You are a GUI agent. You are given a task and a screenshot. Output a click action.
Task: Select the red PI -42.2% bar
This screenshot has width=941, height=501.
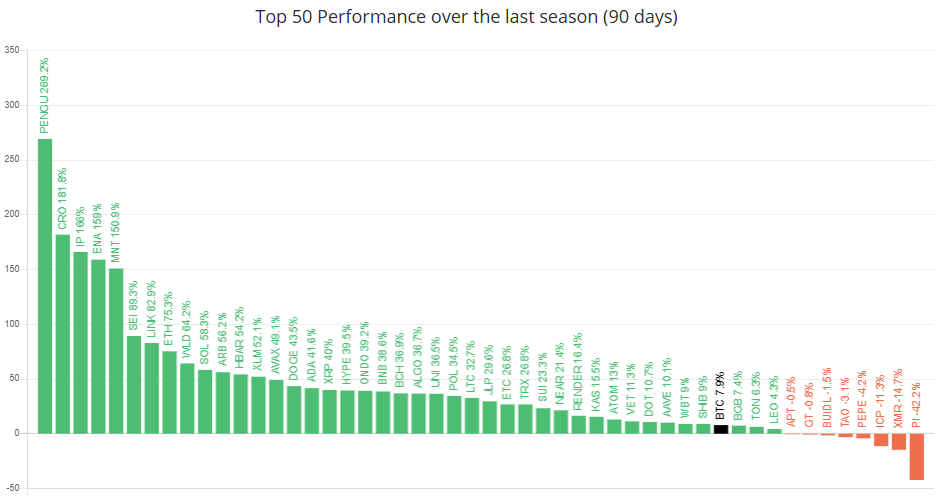click(x=916, y=456)
